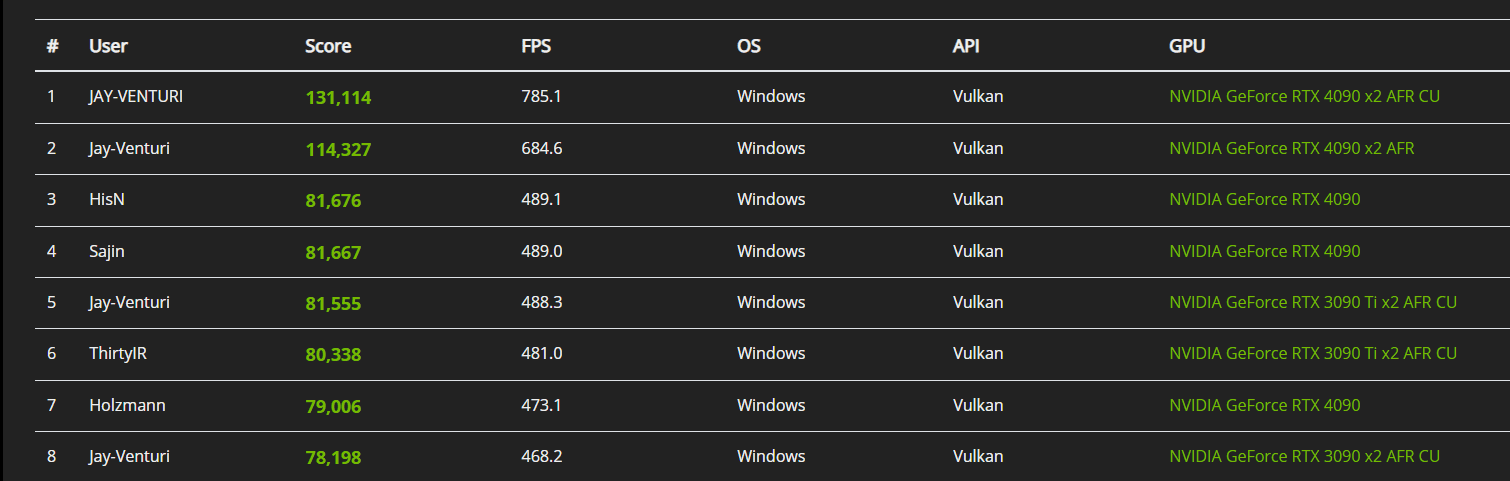Open Sajin's GeForce RTX 4090 GPU link

click(1264, 251)
